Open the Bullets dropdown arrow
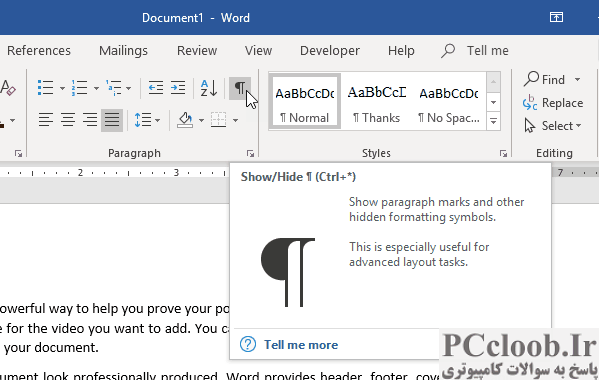This screenshot has width=599, height=380. pos(62,88)
